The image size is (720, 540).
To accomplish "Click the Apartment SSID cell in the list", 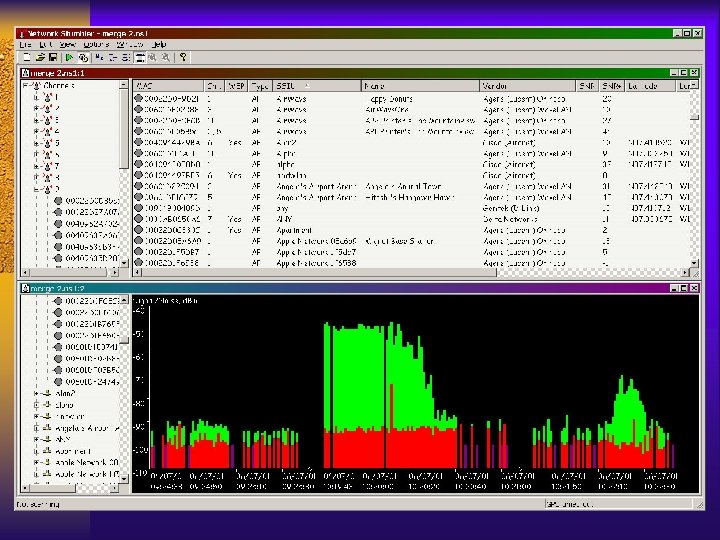I will click(x=294, y=230).
